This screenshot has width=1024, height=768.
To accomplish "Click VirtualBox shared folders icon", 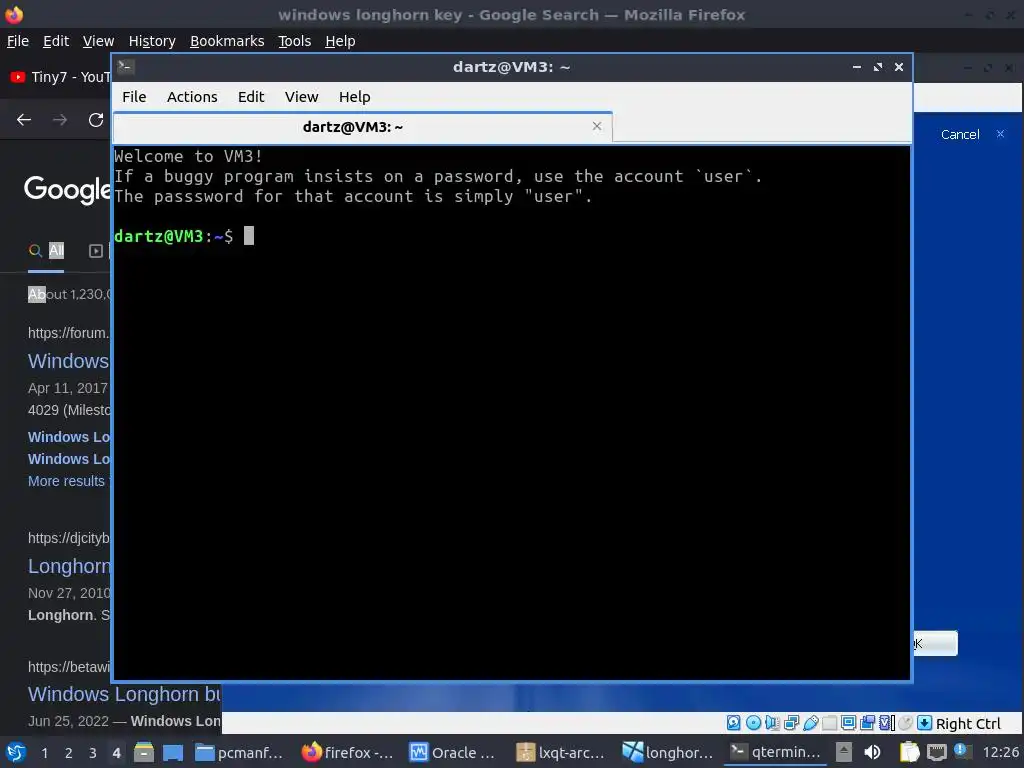I will point(829,723).
